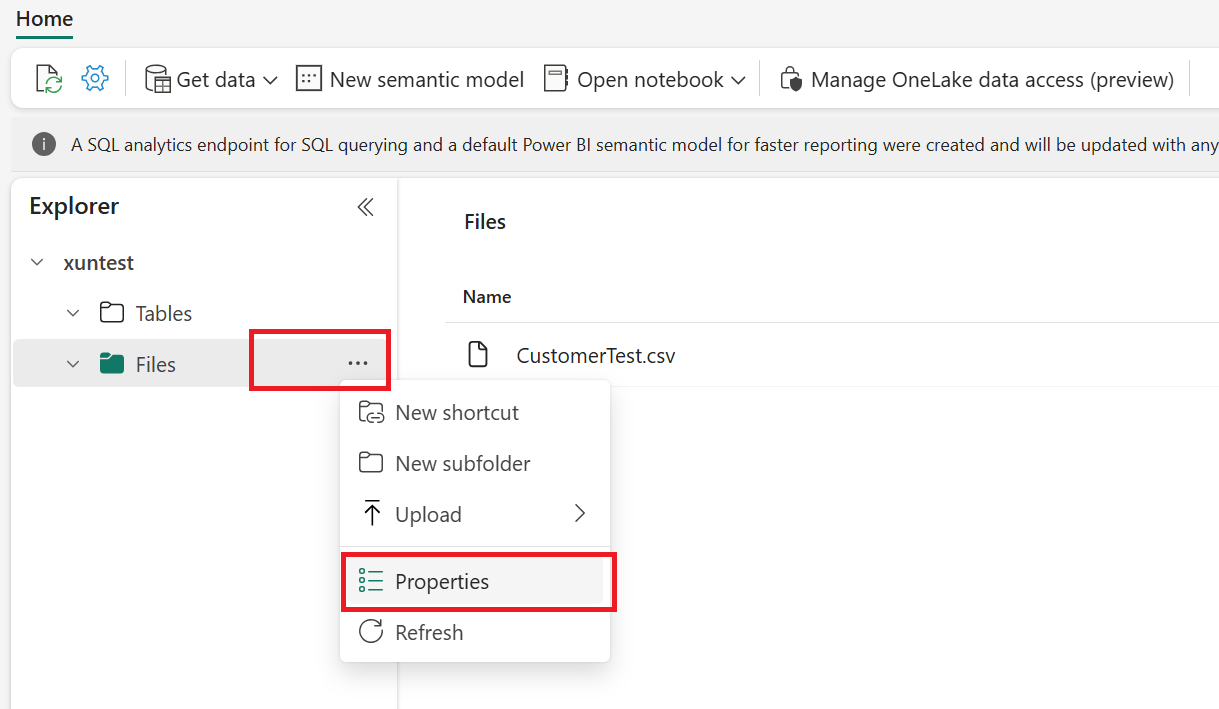This screenshot has height=709, width=1219.
Task: Expand the Tables folder chevron
Action: tap(73, 314)
